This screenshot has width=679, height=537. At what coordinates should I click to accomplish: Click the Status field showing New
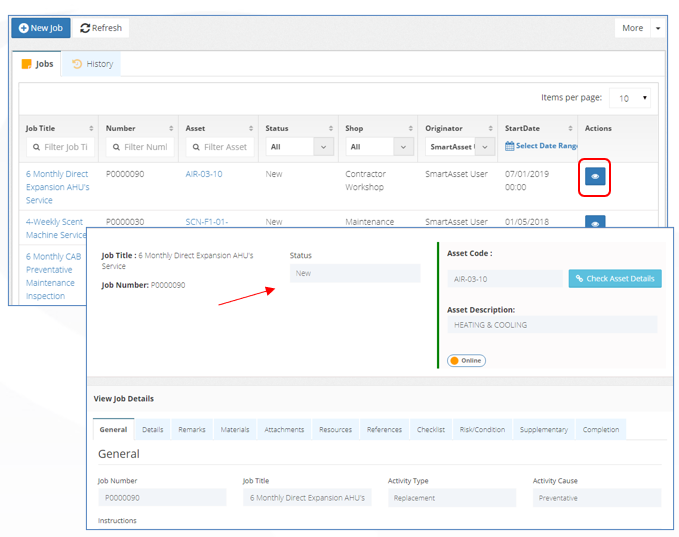355,273
